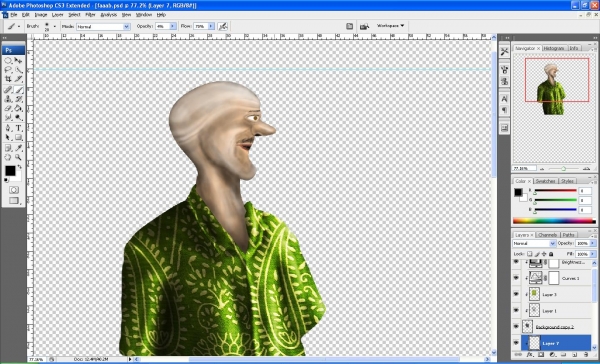Select the Hand tool
The image size is (600, 364).
(x=8, y=157)
